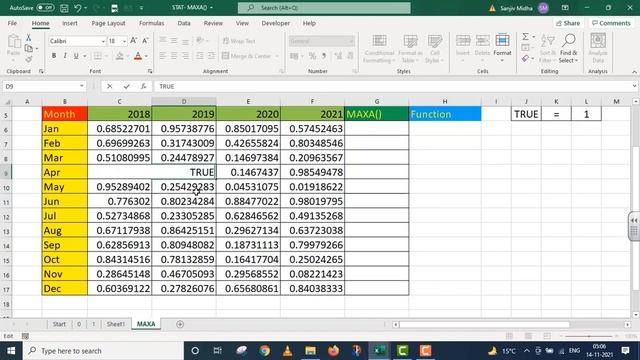Viewport: 640px width, 360px height.
Task: Open Excel from the Windows taskbar
Action: (379, 351)
